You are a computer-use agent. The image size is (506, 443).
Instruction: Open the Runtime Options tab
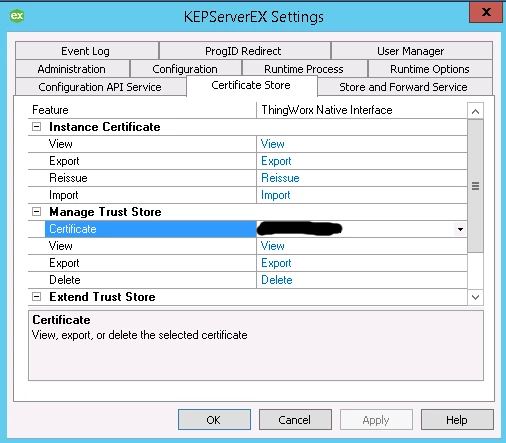(430, 69)
